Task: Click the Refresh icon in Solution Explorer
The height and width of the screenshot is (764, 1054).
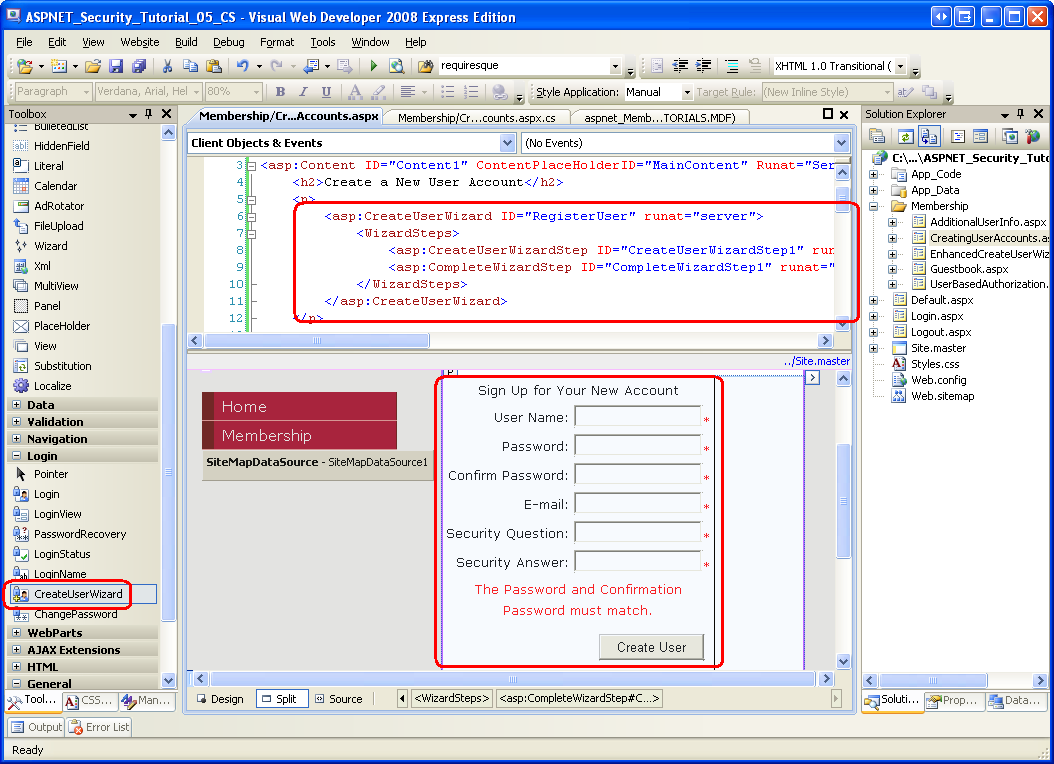Action: (904, 136)
